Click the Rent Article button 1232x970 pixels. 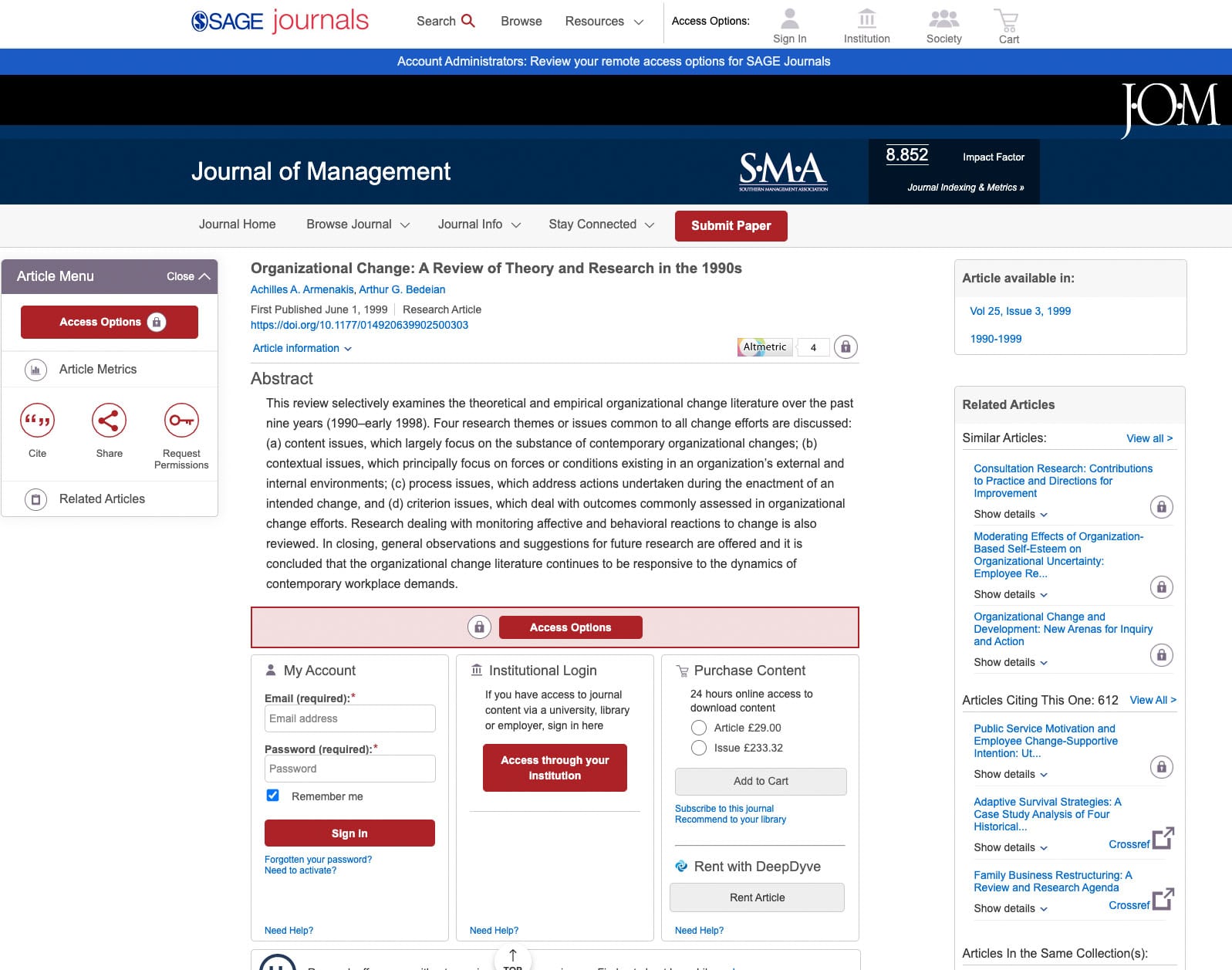(757, 897)
